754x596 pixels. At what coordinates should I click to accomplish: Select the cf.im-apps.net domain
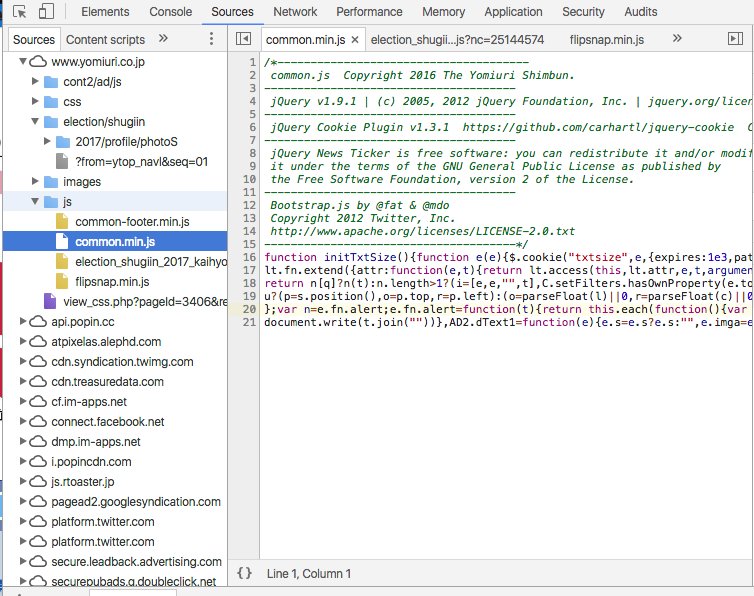click(89, 402)
